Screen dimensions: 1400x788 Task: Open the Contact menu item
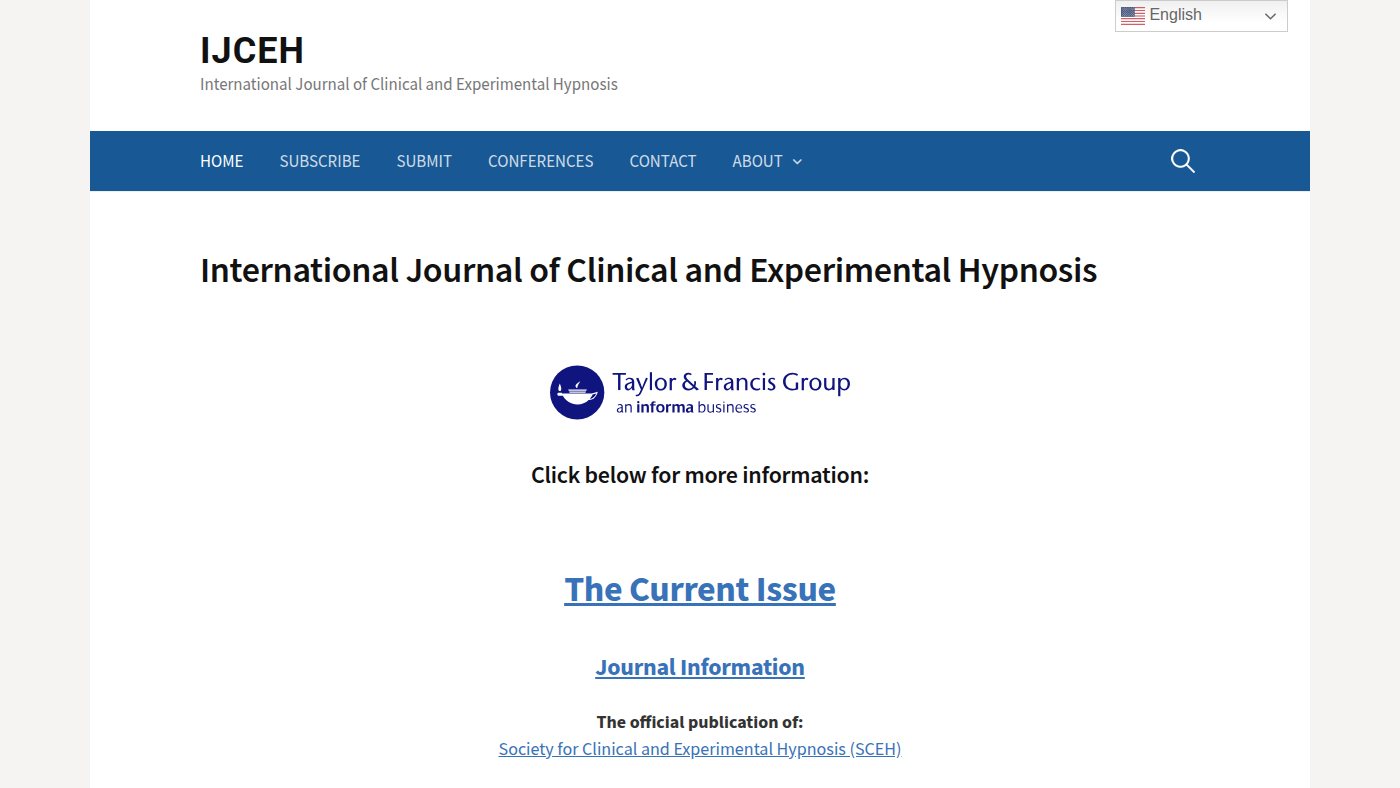click(663, 161)
